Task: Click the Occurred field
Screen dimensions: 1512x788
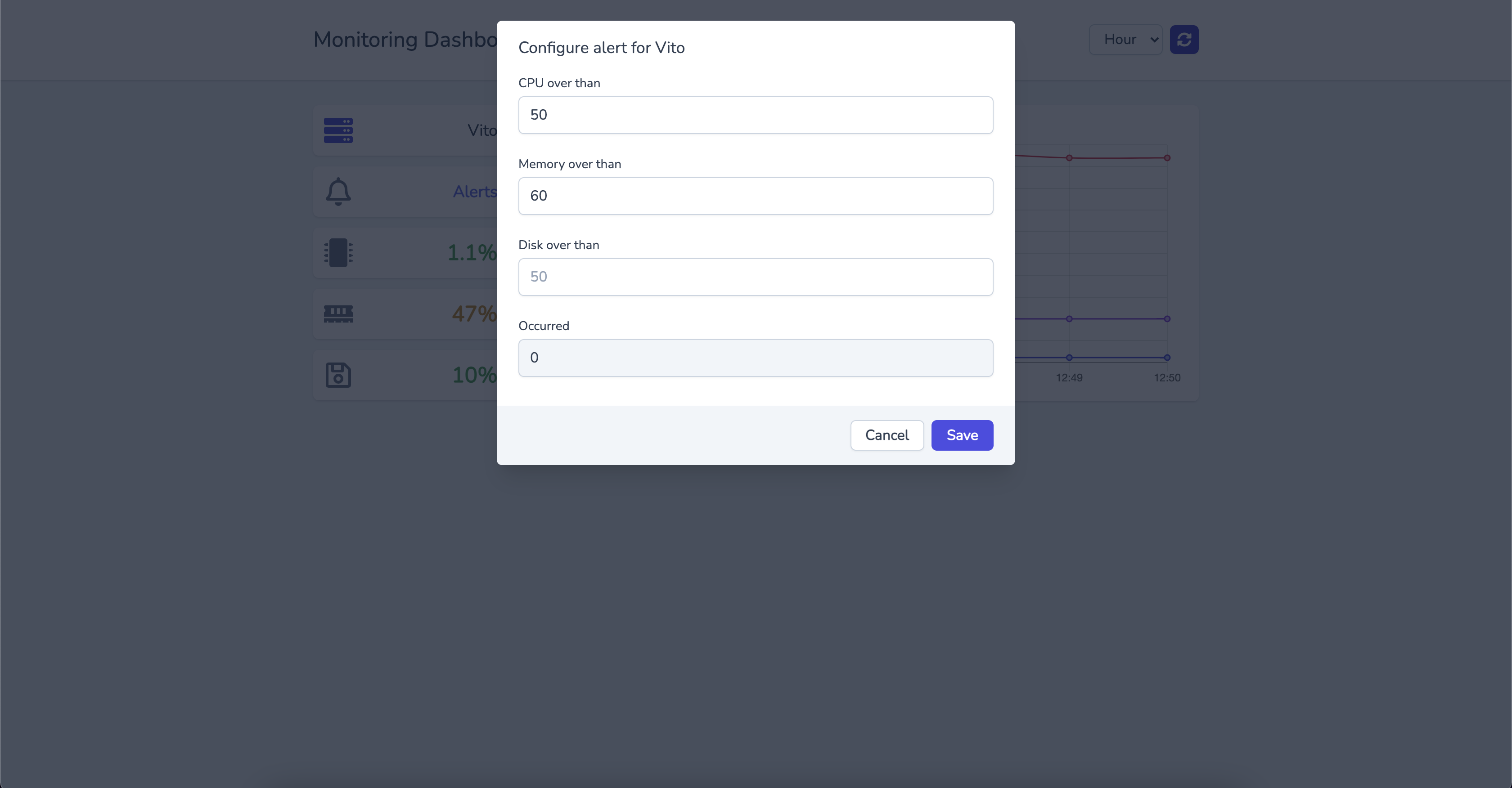Action: 755,358
